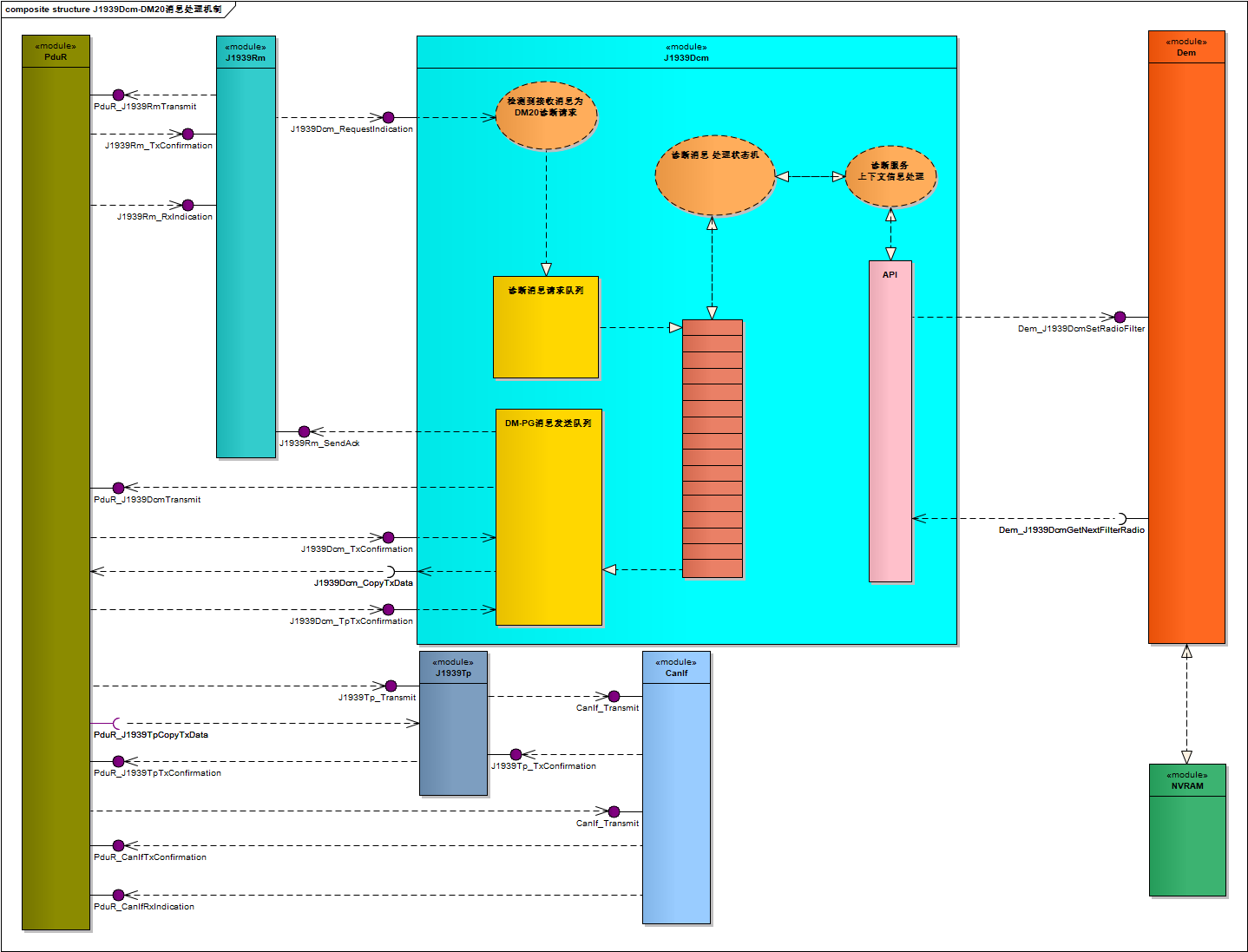1248x952 pixels.
Task: Select the NVRAM module header
Action: [x=1187, y=780]
